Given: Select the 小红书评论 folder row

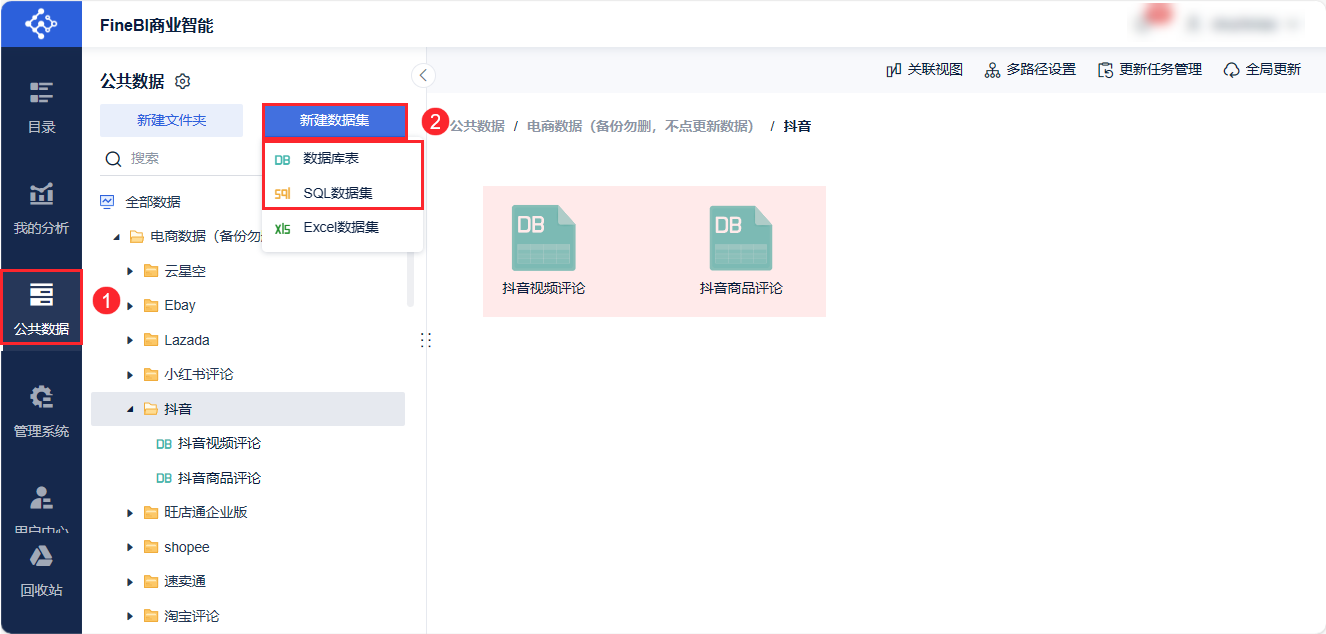Looking at the screenshot, I should 248,375.
